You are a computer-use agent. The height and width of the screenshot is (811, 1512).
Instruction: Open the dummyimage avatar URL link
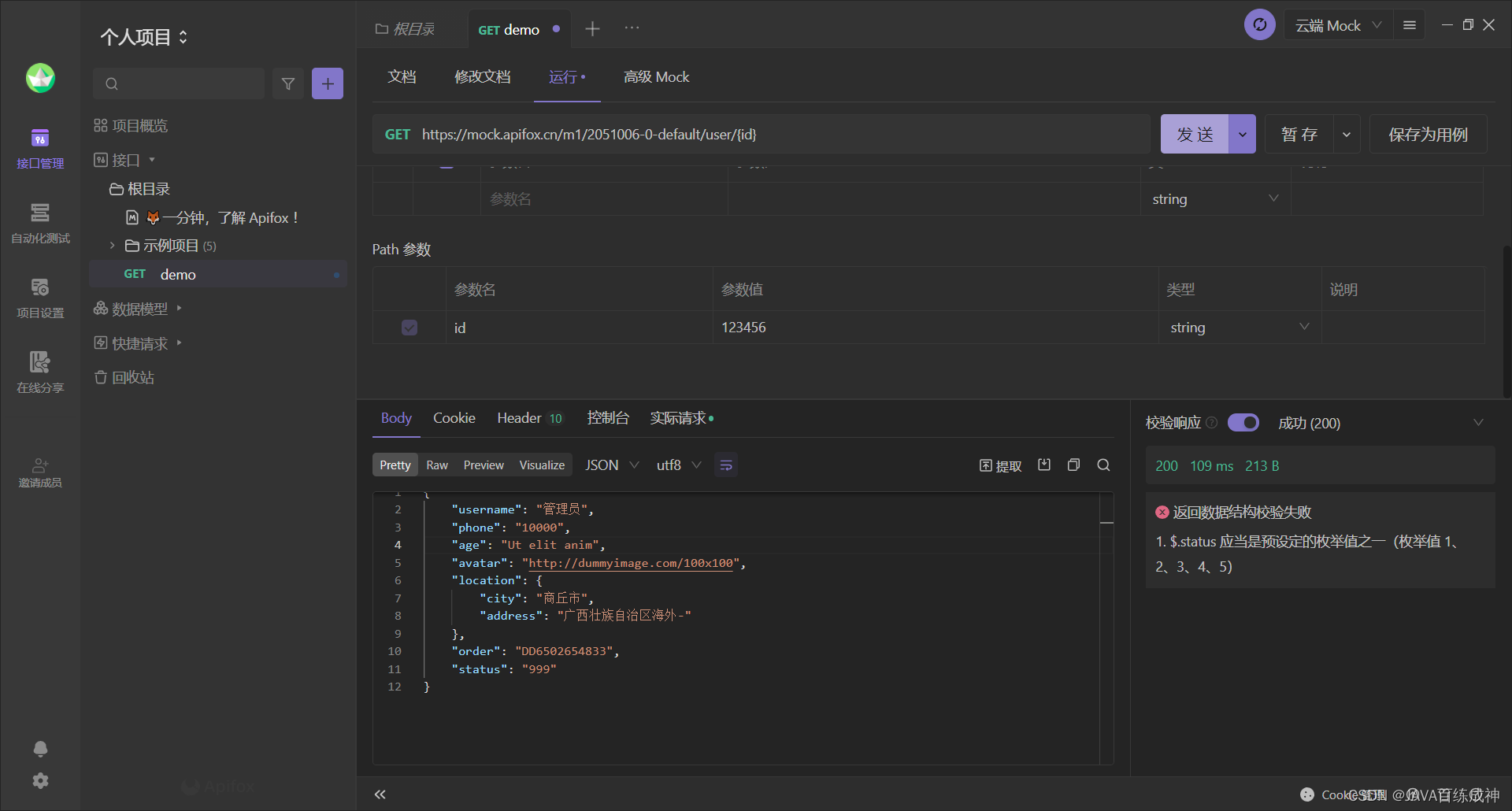click(630, 563)
